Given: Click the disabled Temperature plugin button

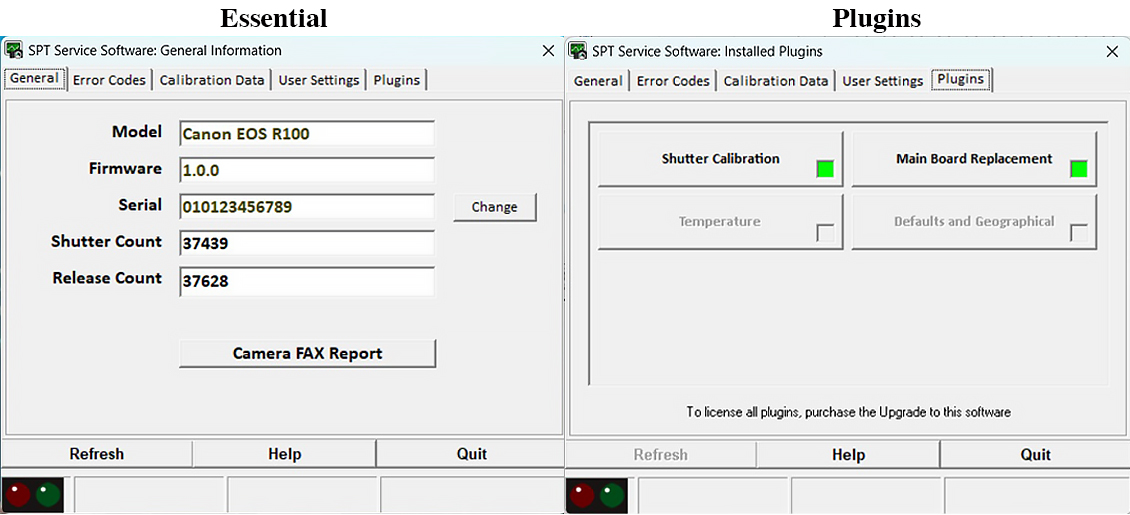Looking at the screenshot, I should click(x=721, y=222).
